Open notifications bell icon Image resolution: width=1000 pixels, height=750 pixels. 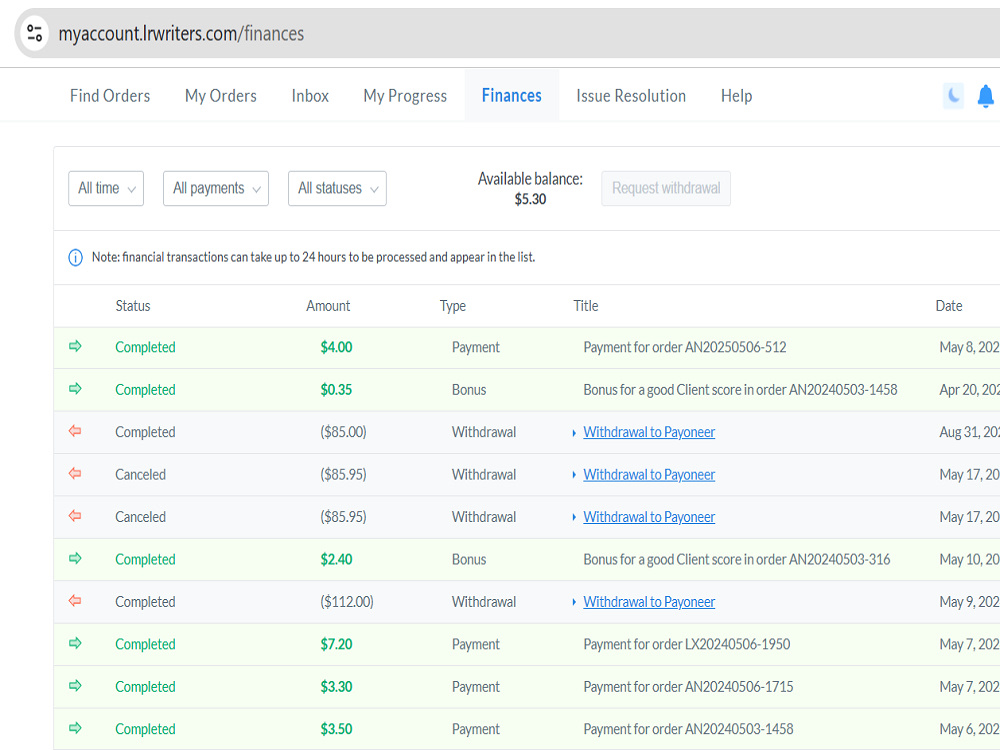pyautogui.click(x=985, y=96)
